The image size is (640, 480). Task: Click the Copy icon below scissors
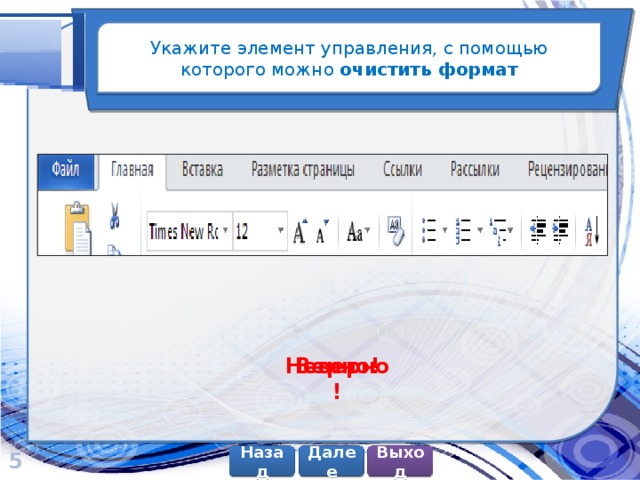(114, 250)
